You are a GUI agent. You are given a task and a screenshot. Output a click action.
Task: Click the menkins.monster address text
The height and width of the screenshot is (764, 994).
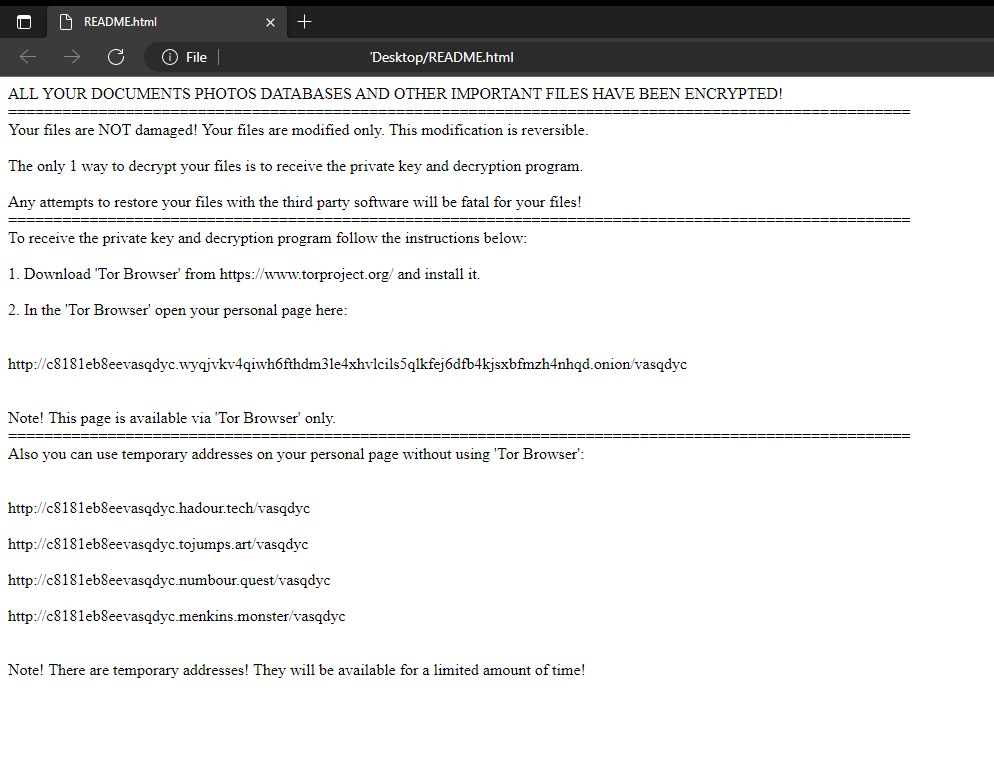pos(176,616)
